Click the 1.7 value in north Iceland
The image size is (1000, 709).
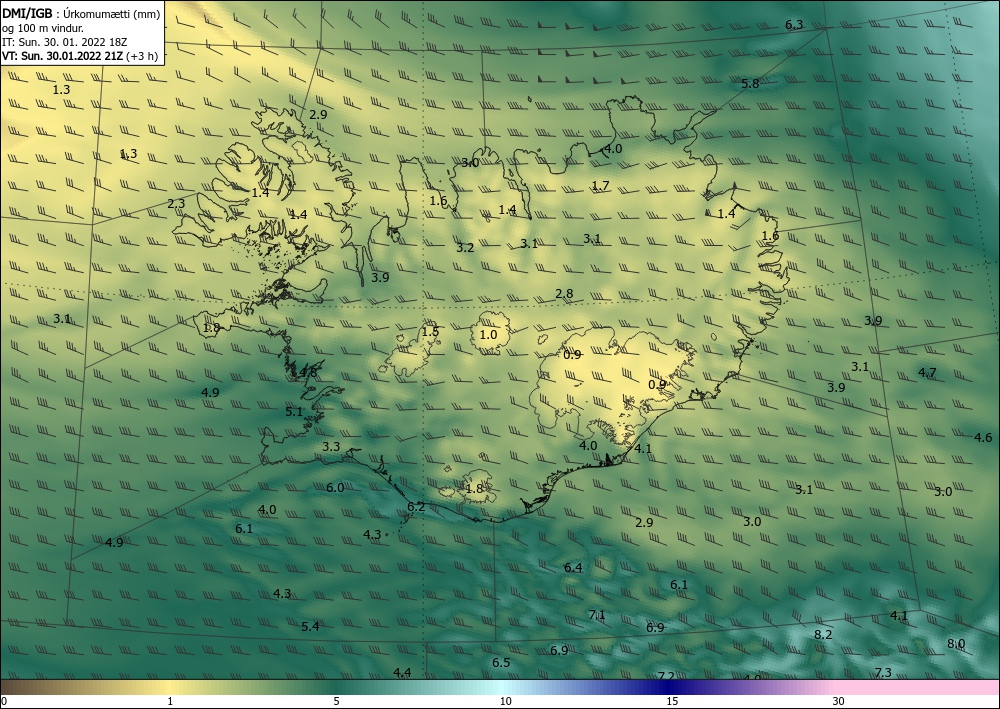tap(601, 186)
